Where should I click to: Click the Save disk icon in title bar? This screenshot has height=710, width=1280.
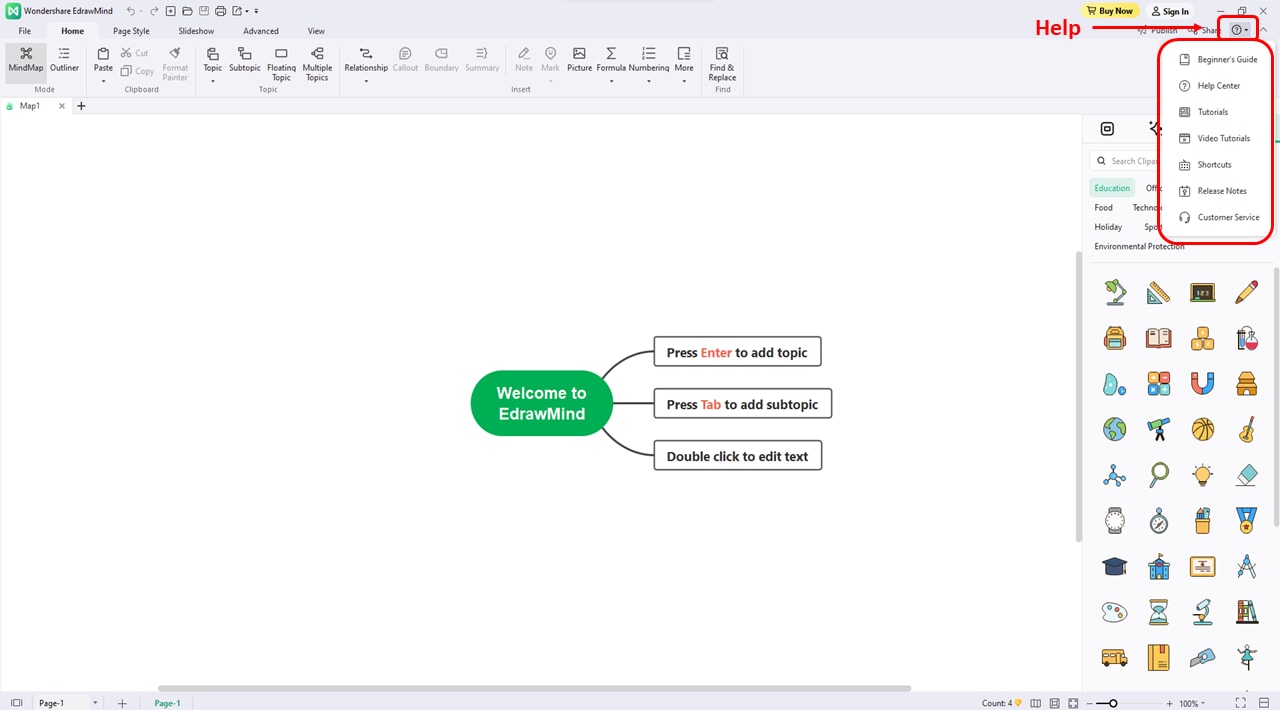click(x=203, y=11)
